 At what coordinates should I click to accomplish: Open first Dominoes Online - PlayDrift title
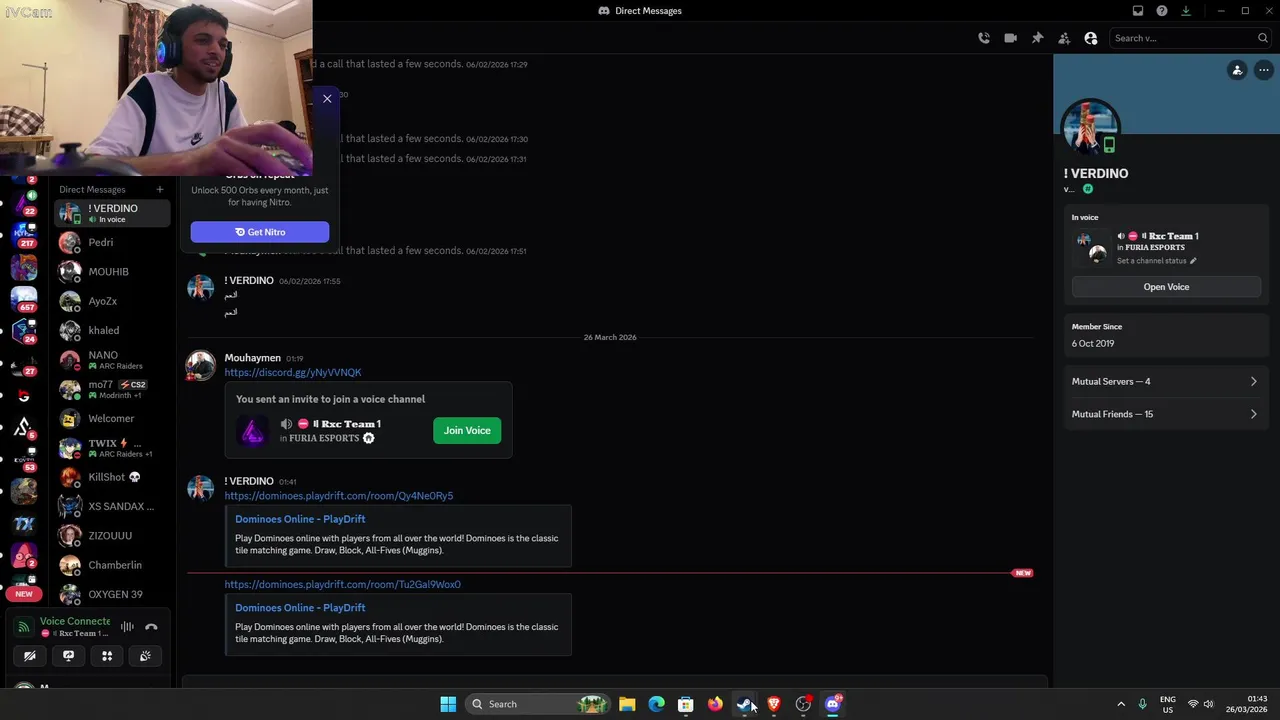pos(300,519)
